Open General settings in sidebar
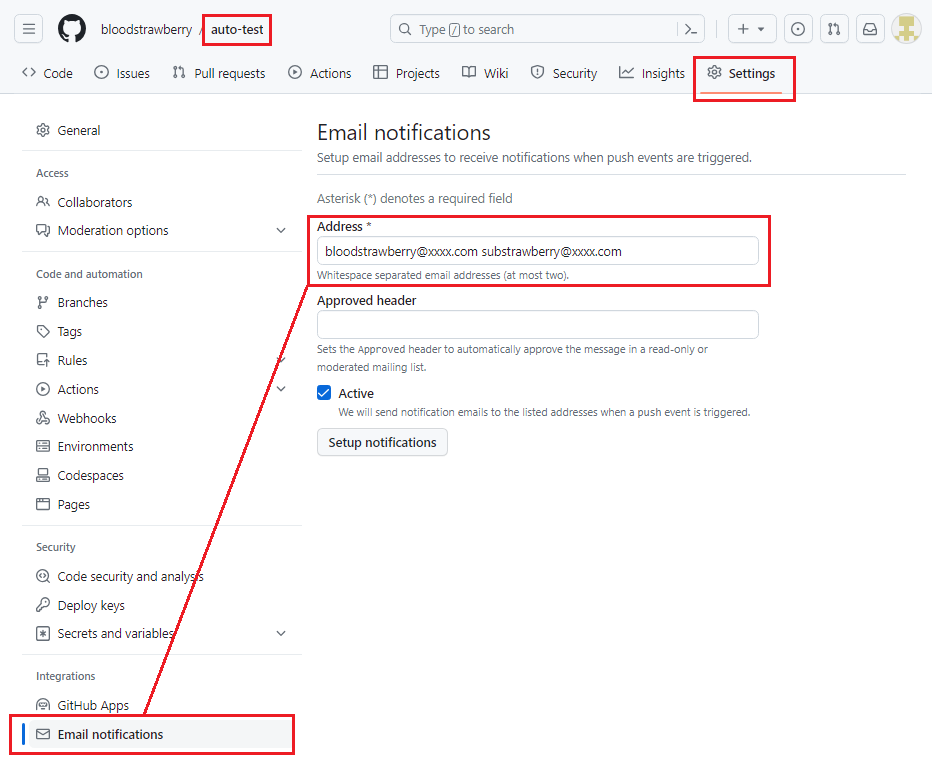 [78, 130]
